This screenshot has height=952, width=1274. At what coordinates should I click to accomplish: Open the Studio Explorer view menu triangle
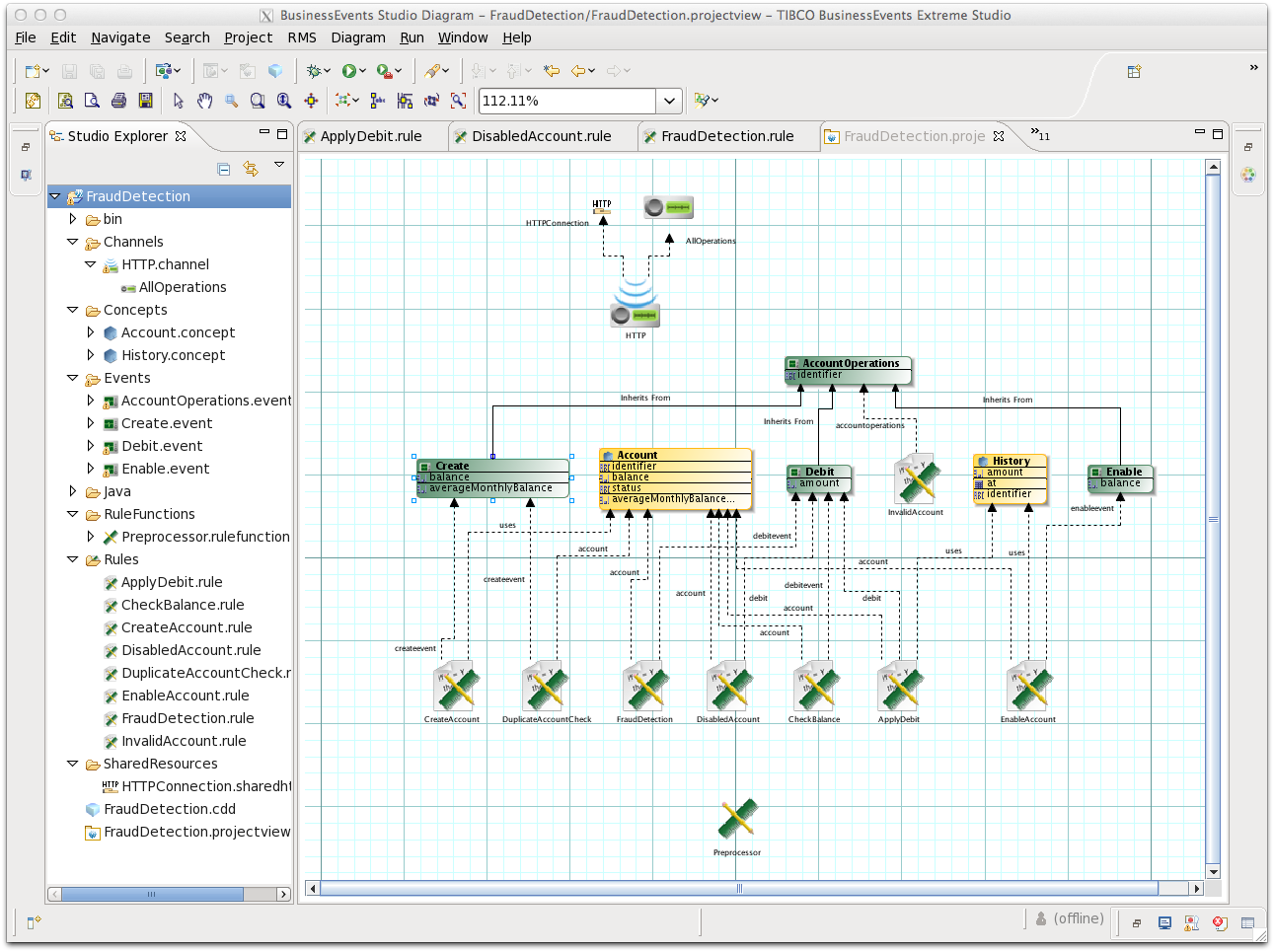tap(279, 165)
